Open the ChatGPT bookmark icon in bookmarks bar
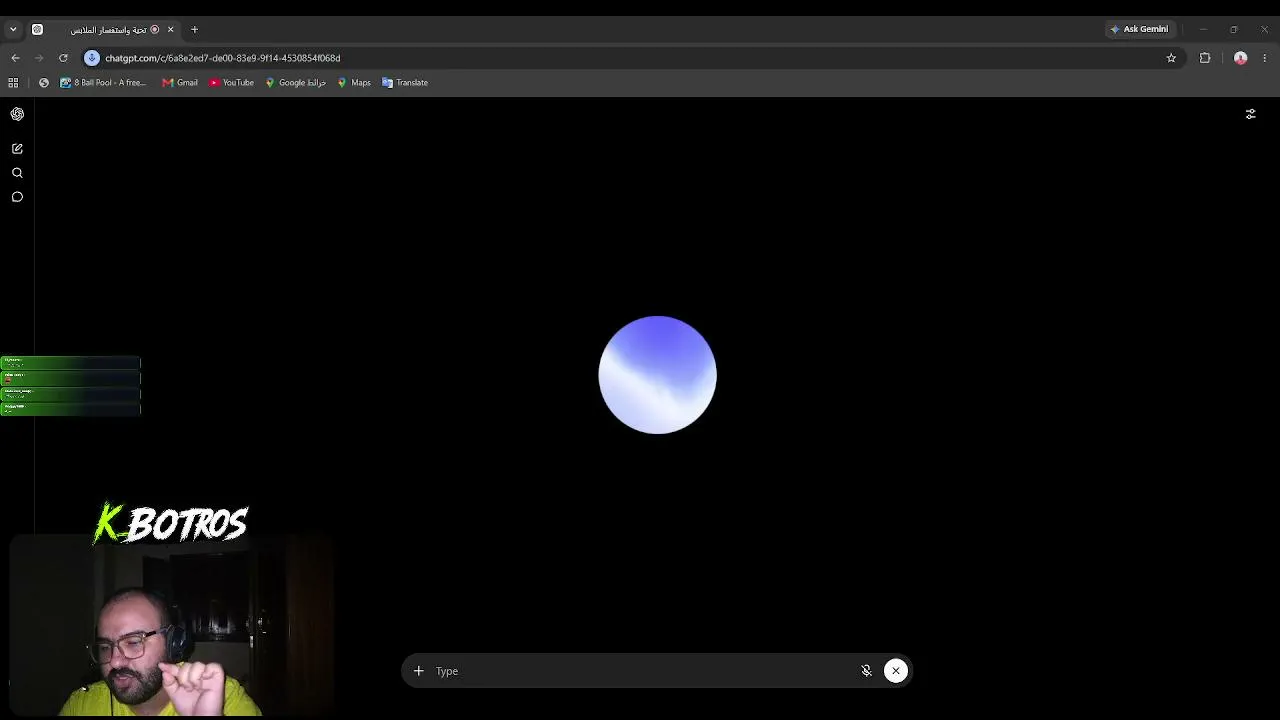Screen dimensions: 1280x720 pos(43,83)
